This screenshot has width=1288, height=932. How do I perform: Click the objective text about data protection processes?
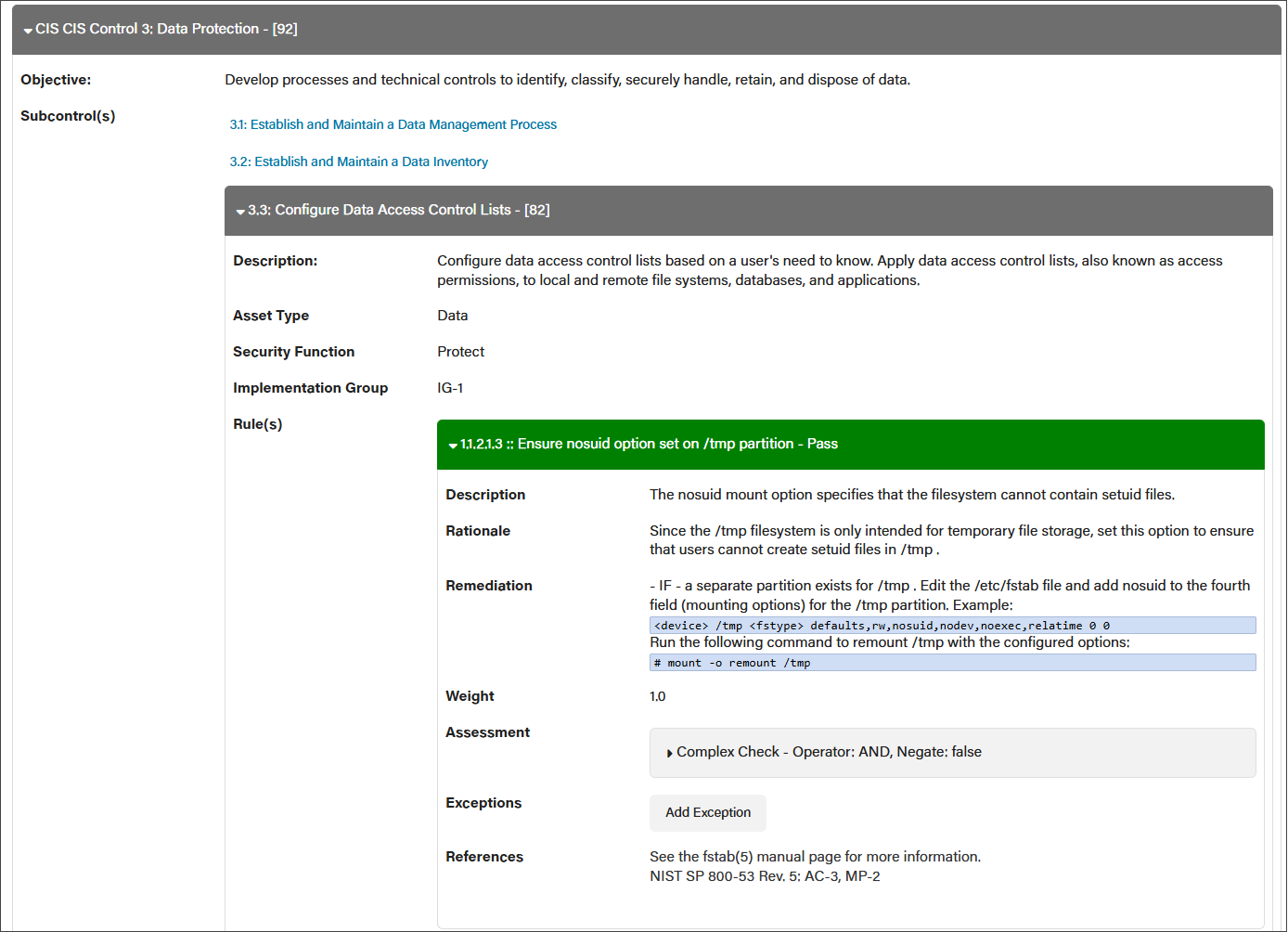click(x=568, y=80)
